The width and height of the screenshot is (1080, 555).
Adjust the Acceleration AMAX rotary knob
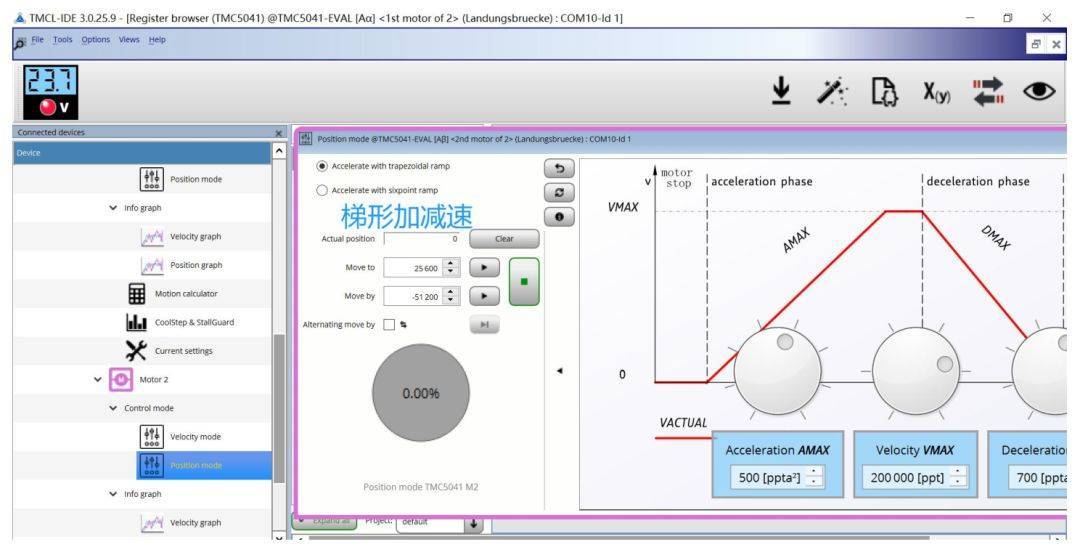777,365
